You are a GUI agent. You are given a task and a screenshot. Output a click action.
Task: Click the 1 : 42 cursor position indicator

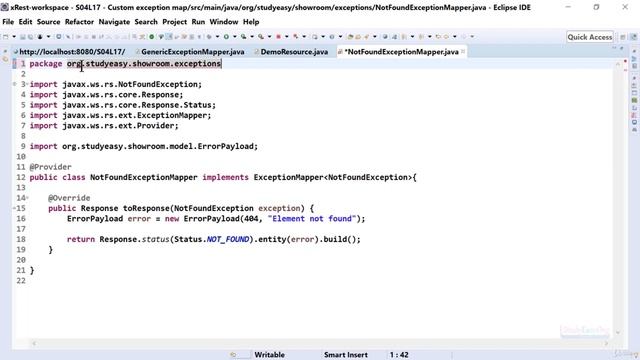[399, 355]
